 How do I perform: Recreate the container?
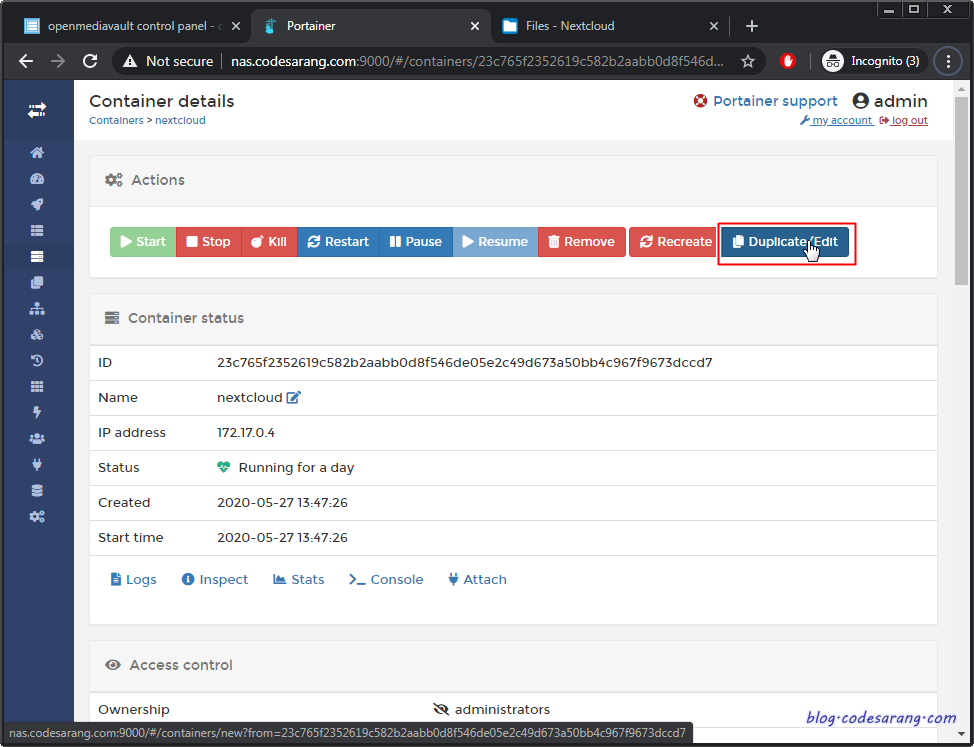click(x=675, y=242)
